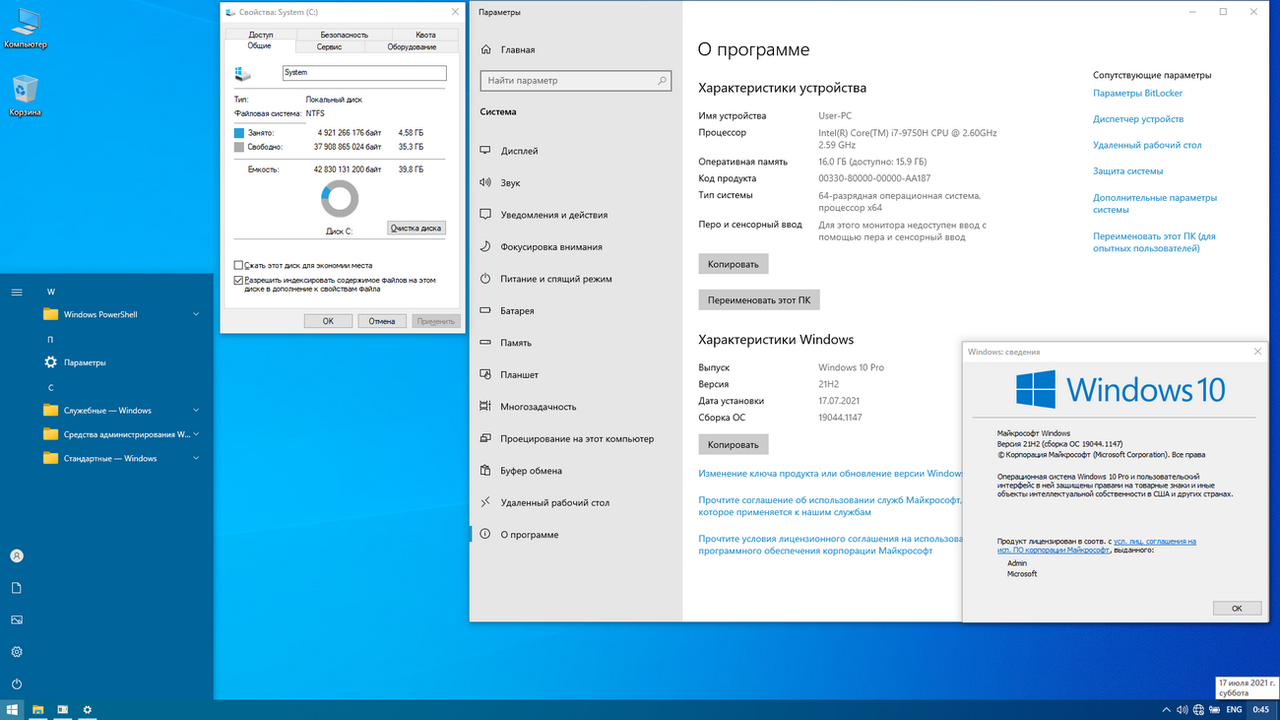Click the Documents icon in Start sidebar

(17, 588)
